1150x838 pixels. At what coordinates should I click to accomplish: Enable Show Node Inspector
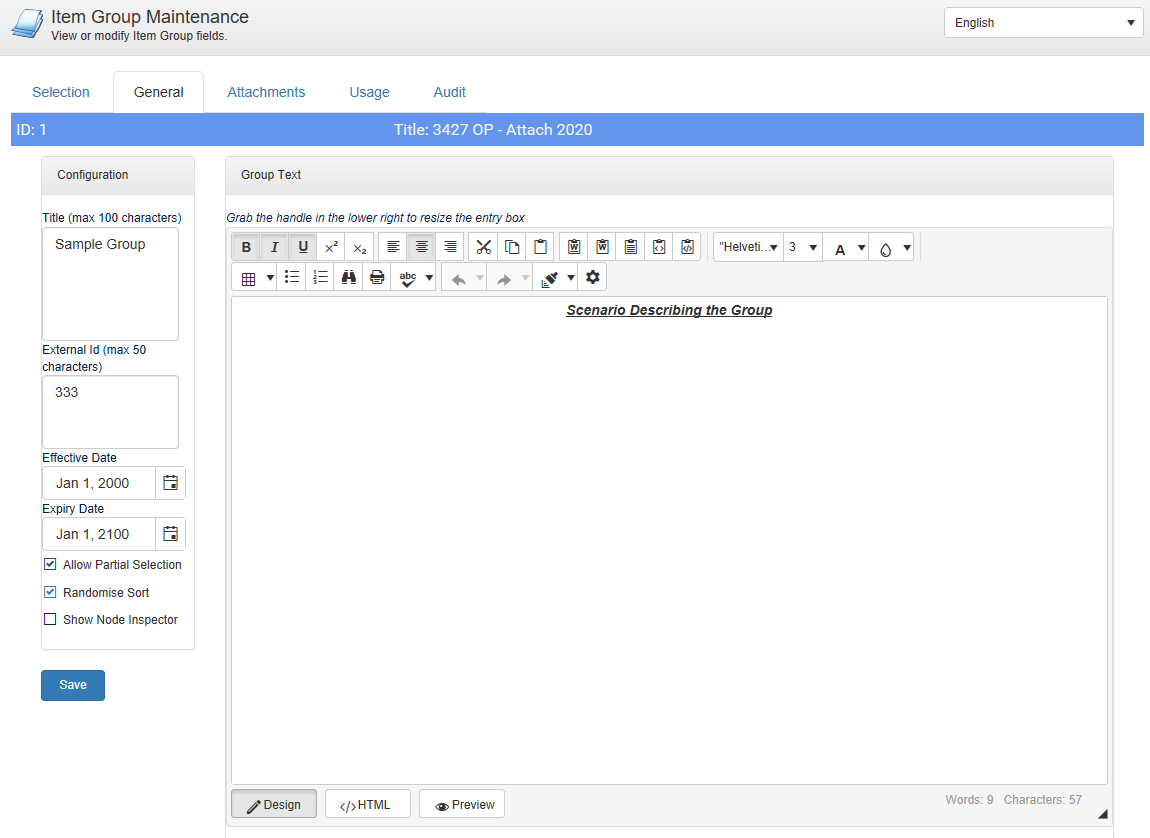pyautogui.click(x=50, y=619)
